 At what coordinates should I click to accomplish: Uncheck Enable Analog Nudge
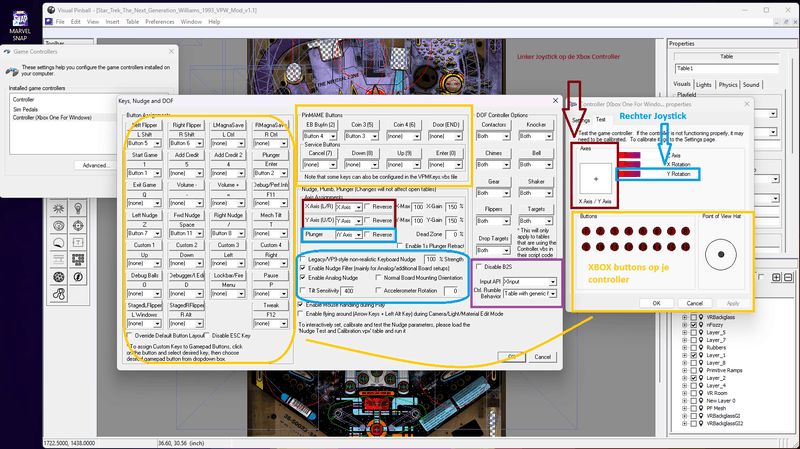(303, 278)
